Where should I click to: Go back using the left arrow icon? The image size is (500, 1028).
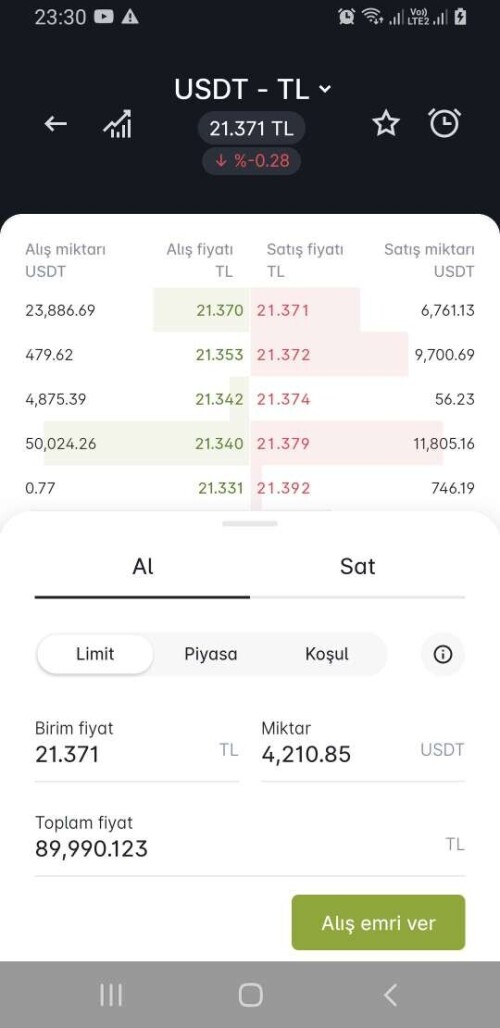(x=56, y=123)
